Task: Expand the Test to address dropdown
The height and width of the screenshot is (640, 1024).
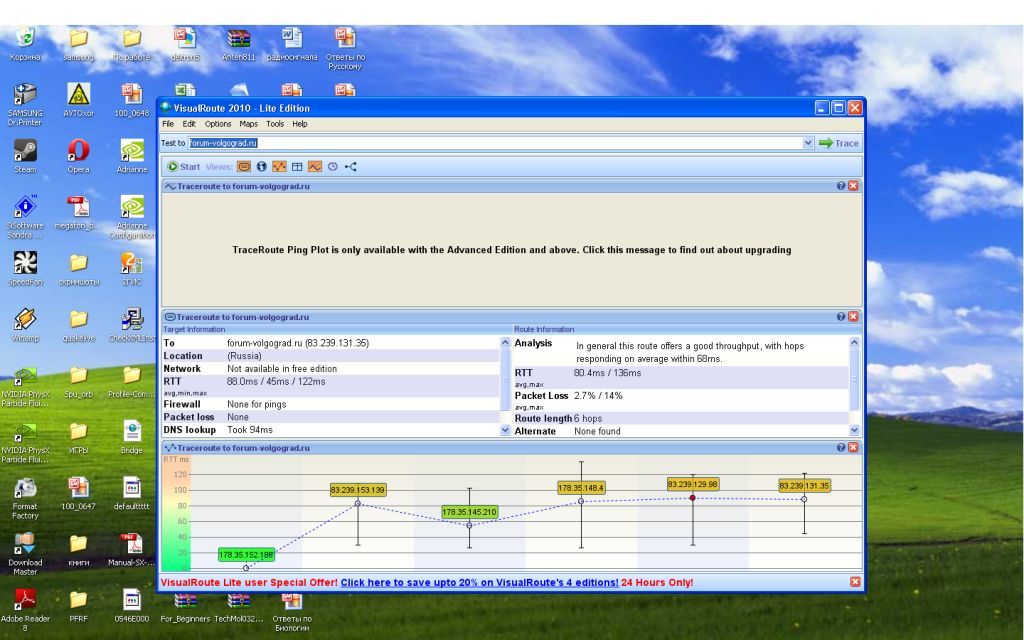Action: 808,143
